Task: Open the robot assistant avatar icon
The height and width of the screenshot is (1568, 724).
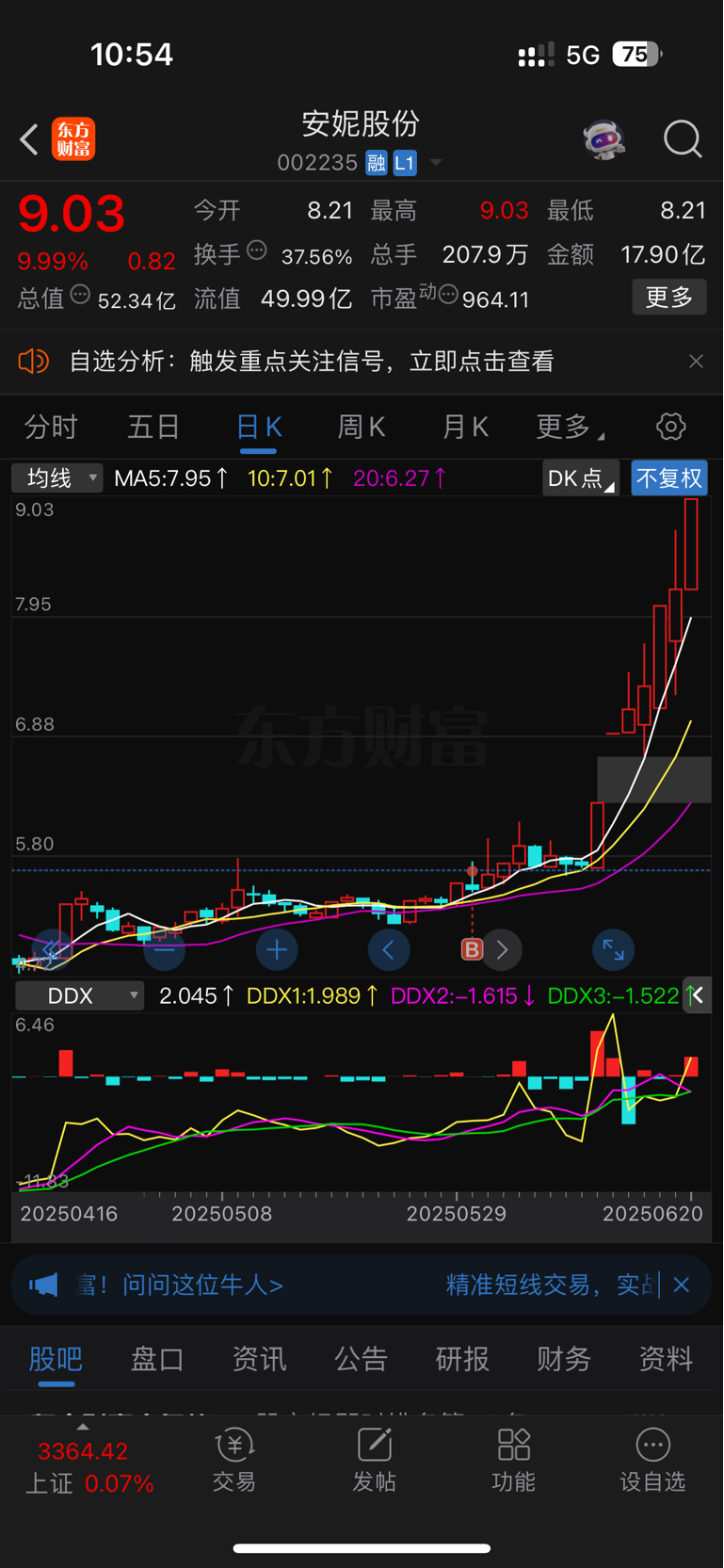Action: pos(603,139)
